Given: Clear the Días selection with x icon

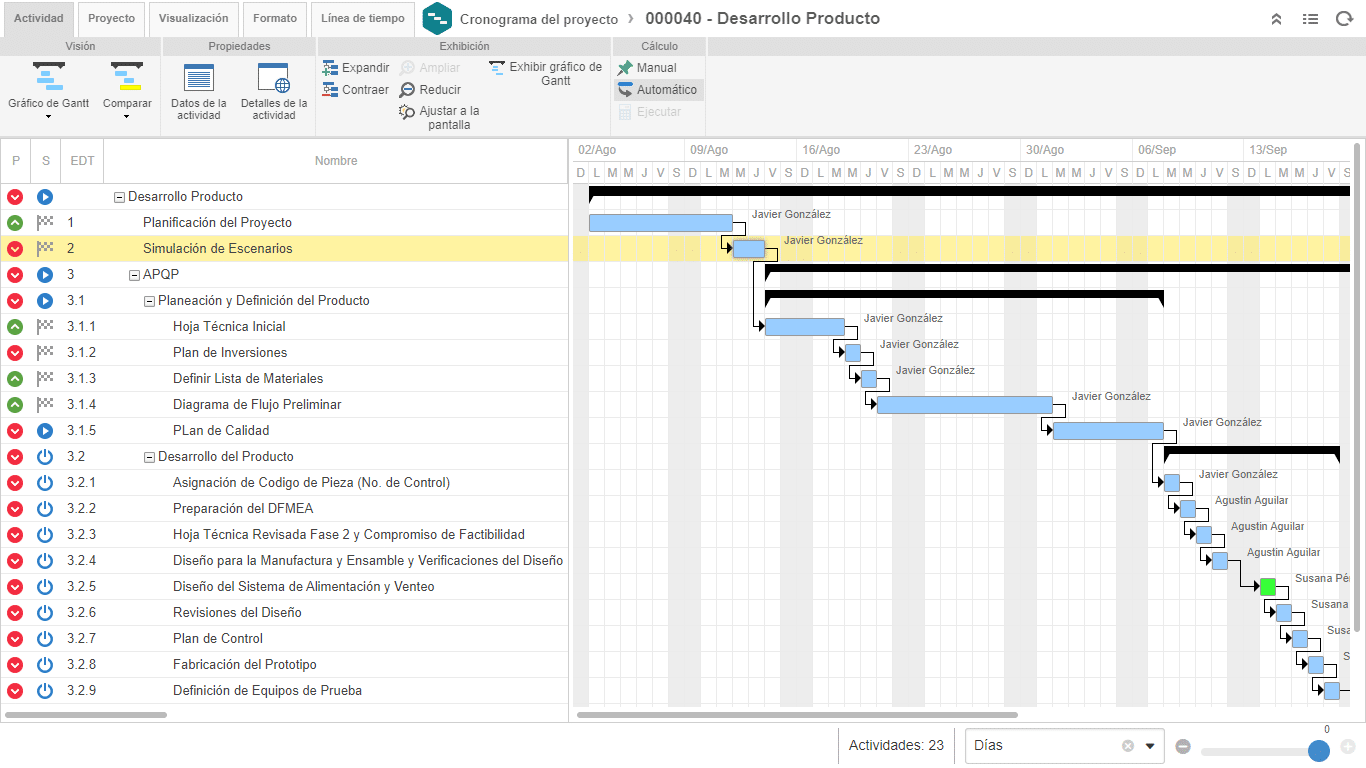Looking at the screenshot, I should click(1128, 746).
